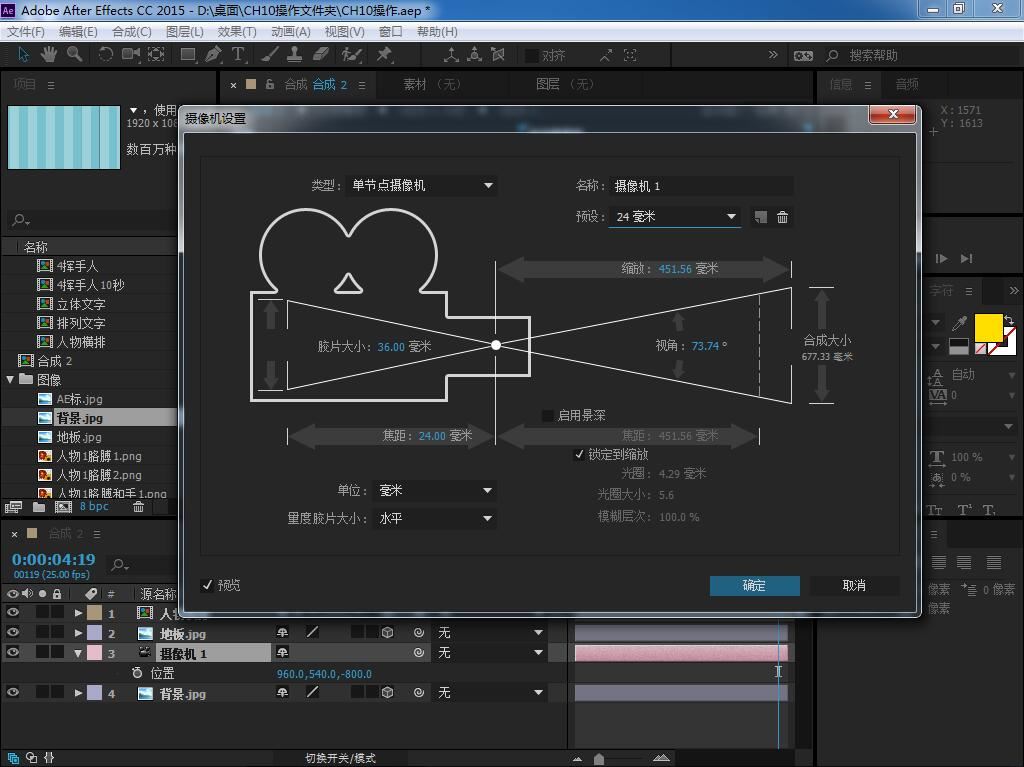Click the 视角 73.74 angle value
This screenshot has width=1024, height=767.
(x=705, y=346)
